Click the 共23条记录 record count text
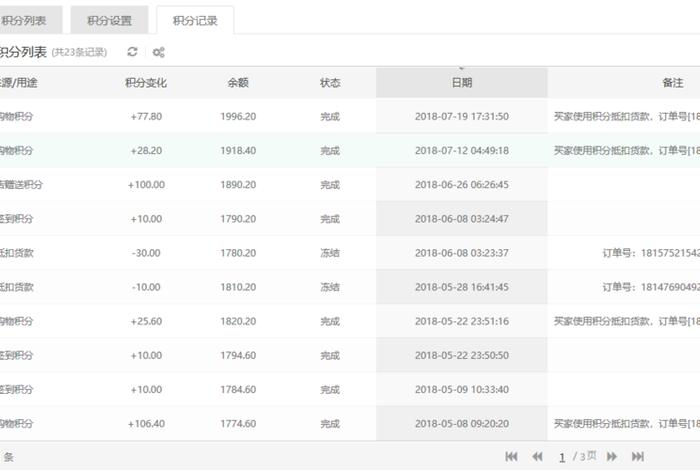700x470 pixels. (79, 52)
